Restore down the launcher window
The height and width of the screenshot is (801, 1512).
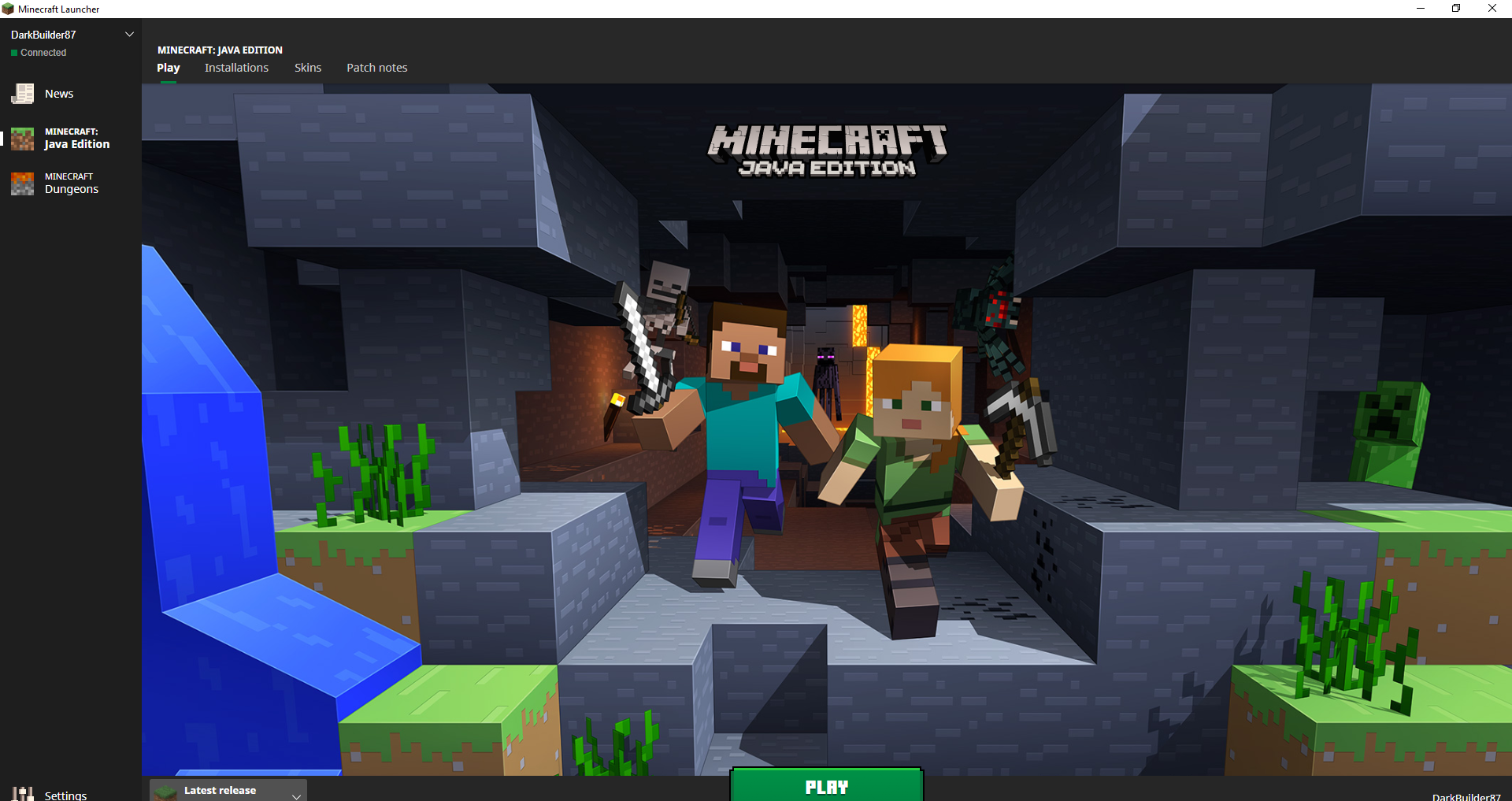tap(1456, 9)
